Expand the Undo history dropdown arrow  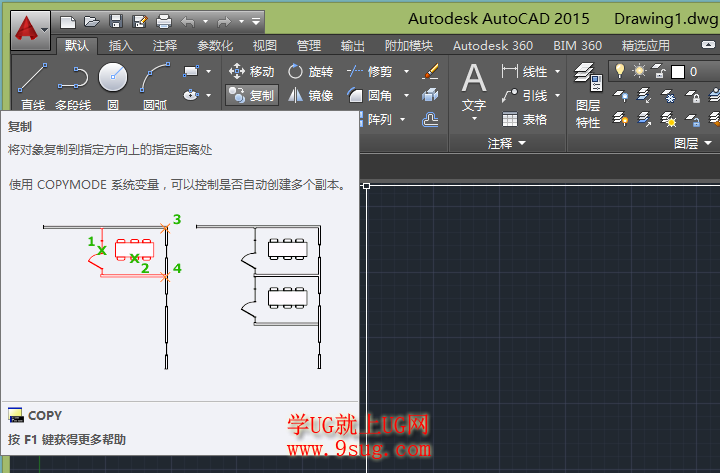[x=205, y=22]
